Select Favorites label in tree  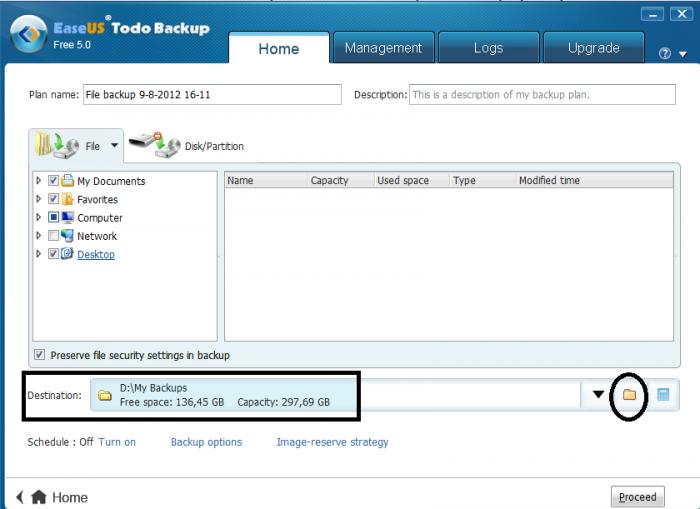(97, 199)
